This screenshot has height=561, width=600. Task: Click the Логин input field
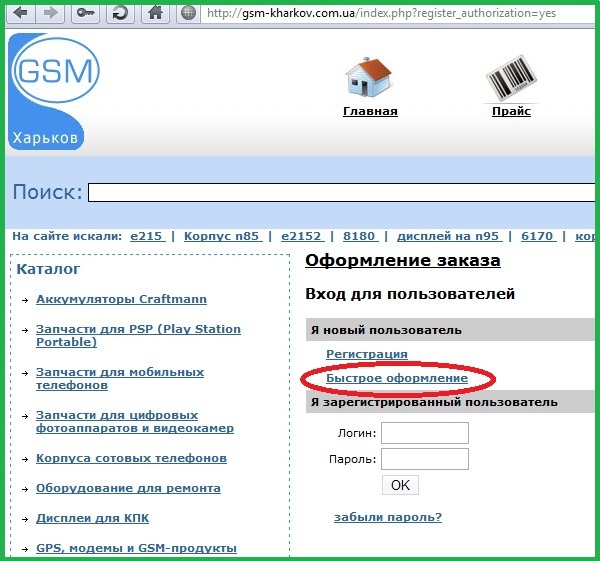pyautogui.click(x=425, y=433)
